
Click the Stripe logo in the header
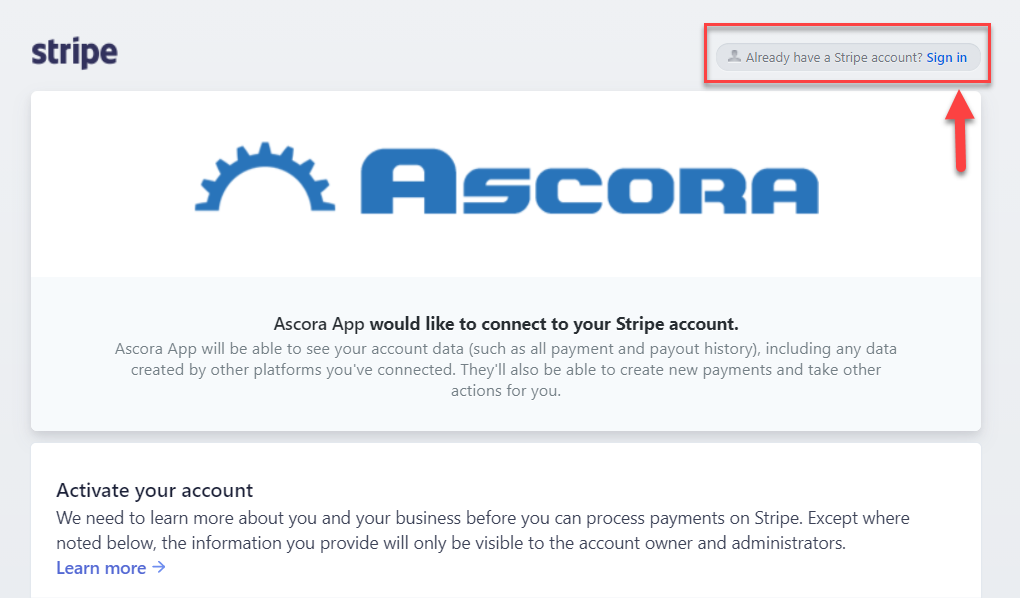coord(74,52)
